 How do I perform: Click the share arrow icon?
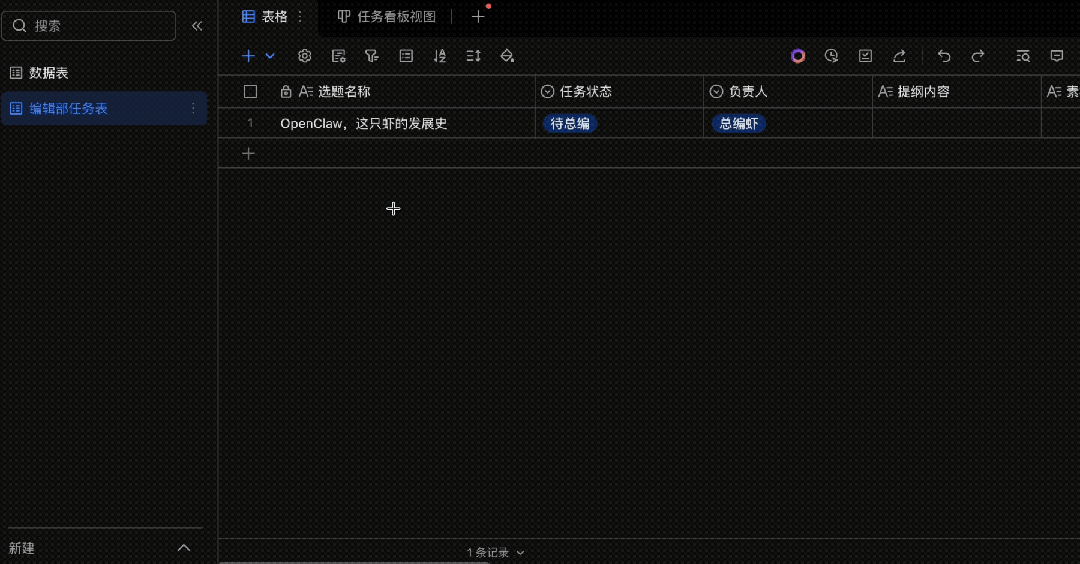tap(899, 56)
